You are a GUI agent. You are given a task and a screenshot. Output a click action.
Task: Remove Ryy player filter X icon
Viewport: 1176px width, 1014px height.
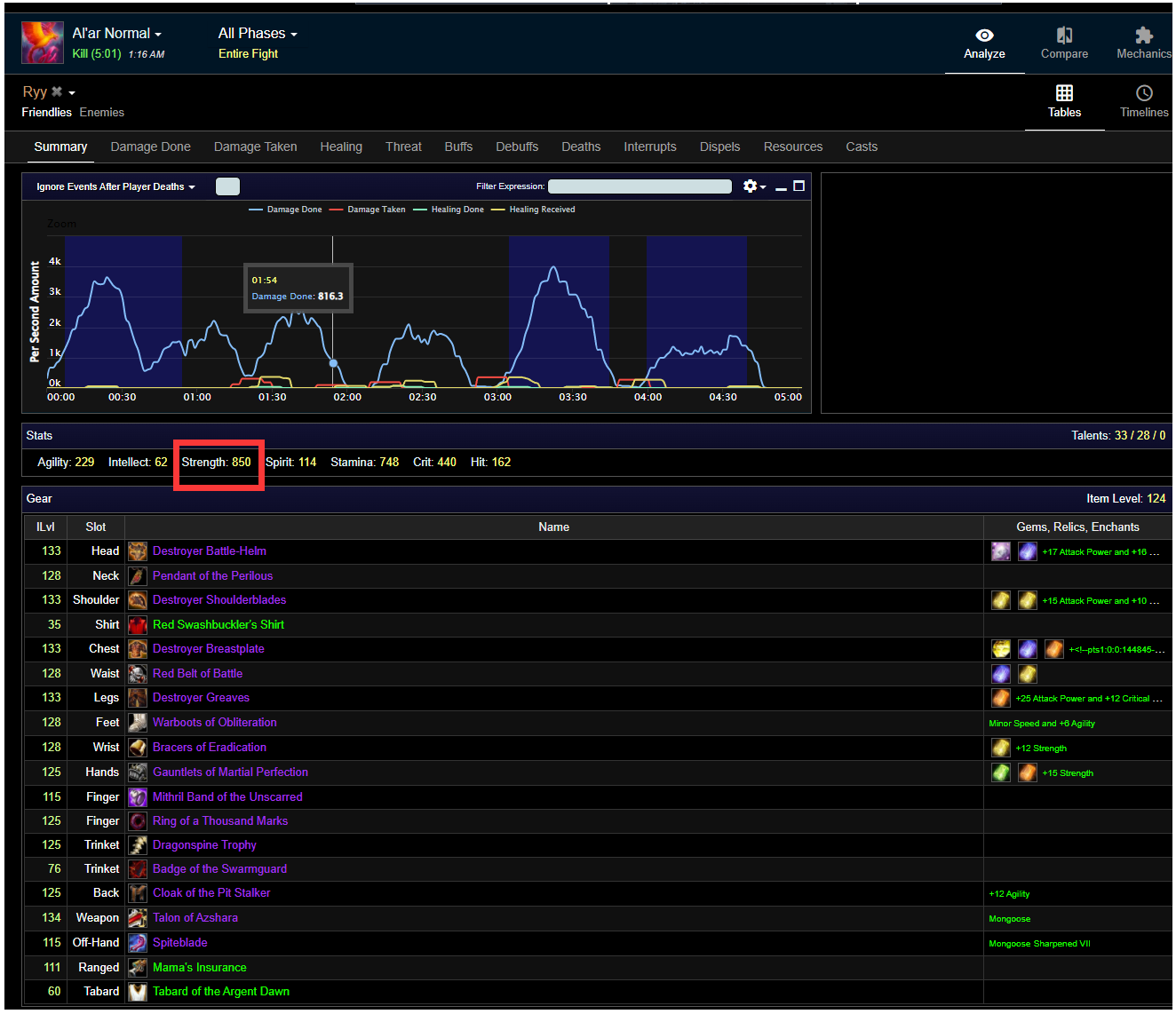(x=57, y=91)
